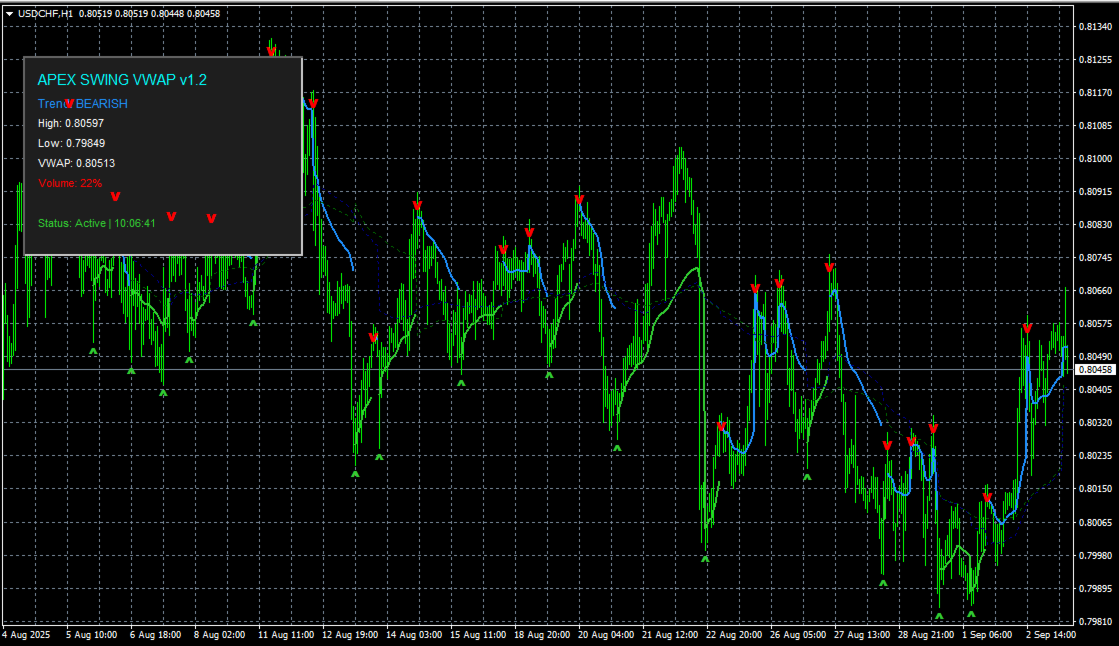
Task: Click the current price tag 0.80458
Action: pos(1095,370)
